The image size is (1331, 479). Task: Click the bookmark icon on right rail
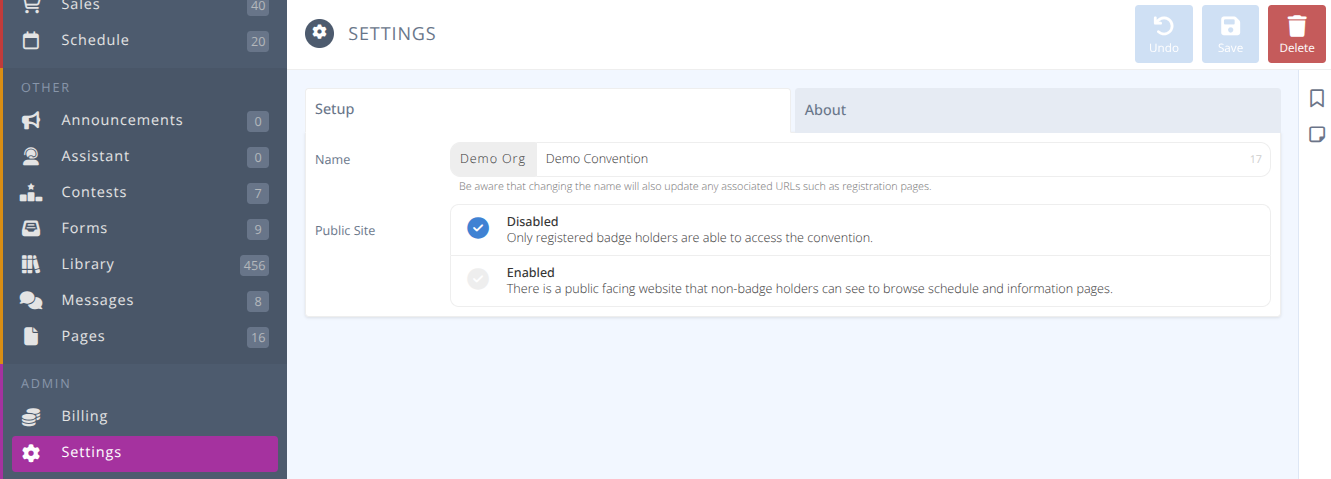[1317, 98]
